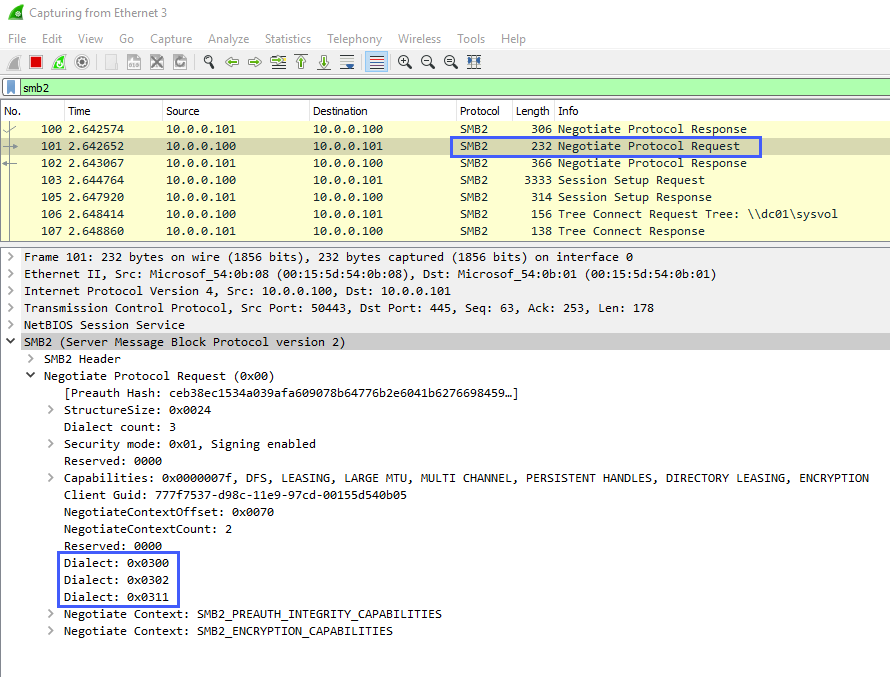The image size is (890, 677).
Task: Open Find Packet magnifier tool
Action: pyautogui.click(x=209, y=62)
